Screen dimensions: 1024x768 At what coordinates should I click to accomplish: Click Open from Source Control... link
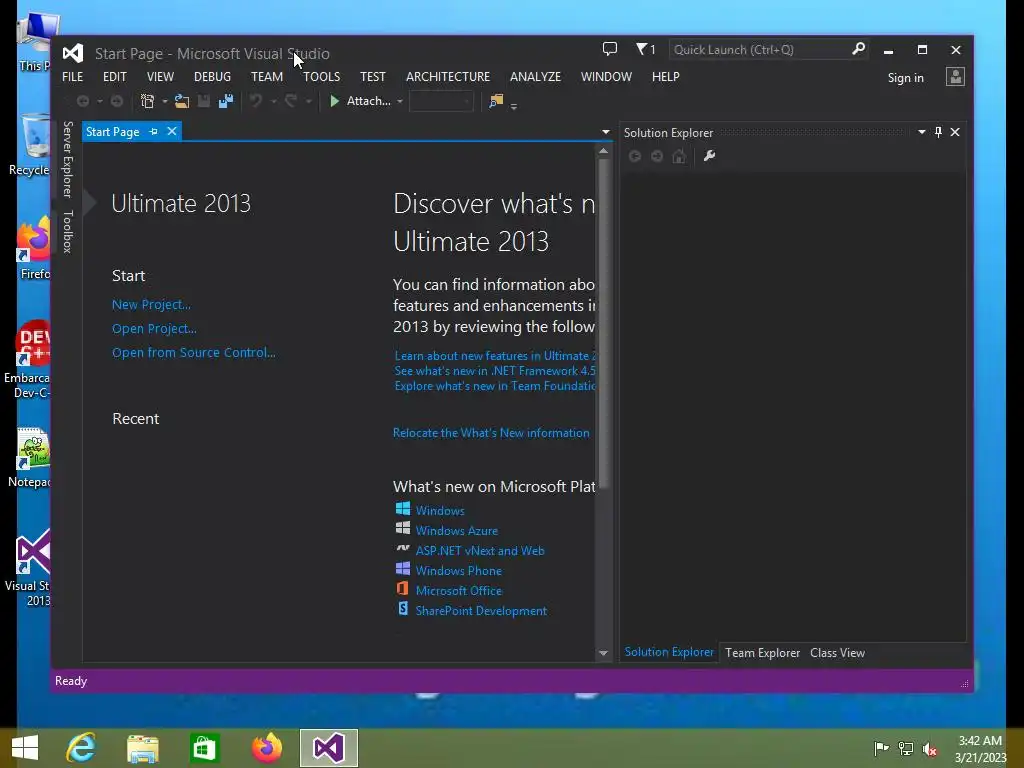(193, 352)
